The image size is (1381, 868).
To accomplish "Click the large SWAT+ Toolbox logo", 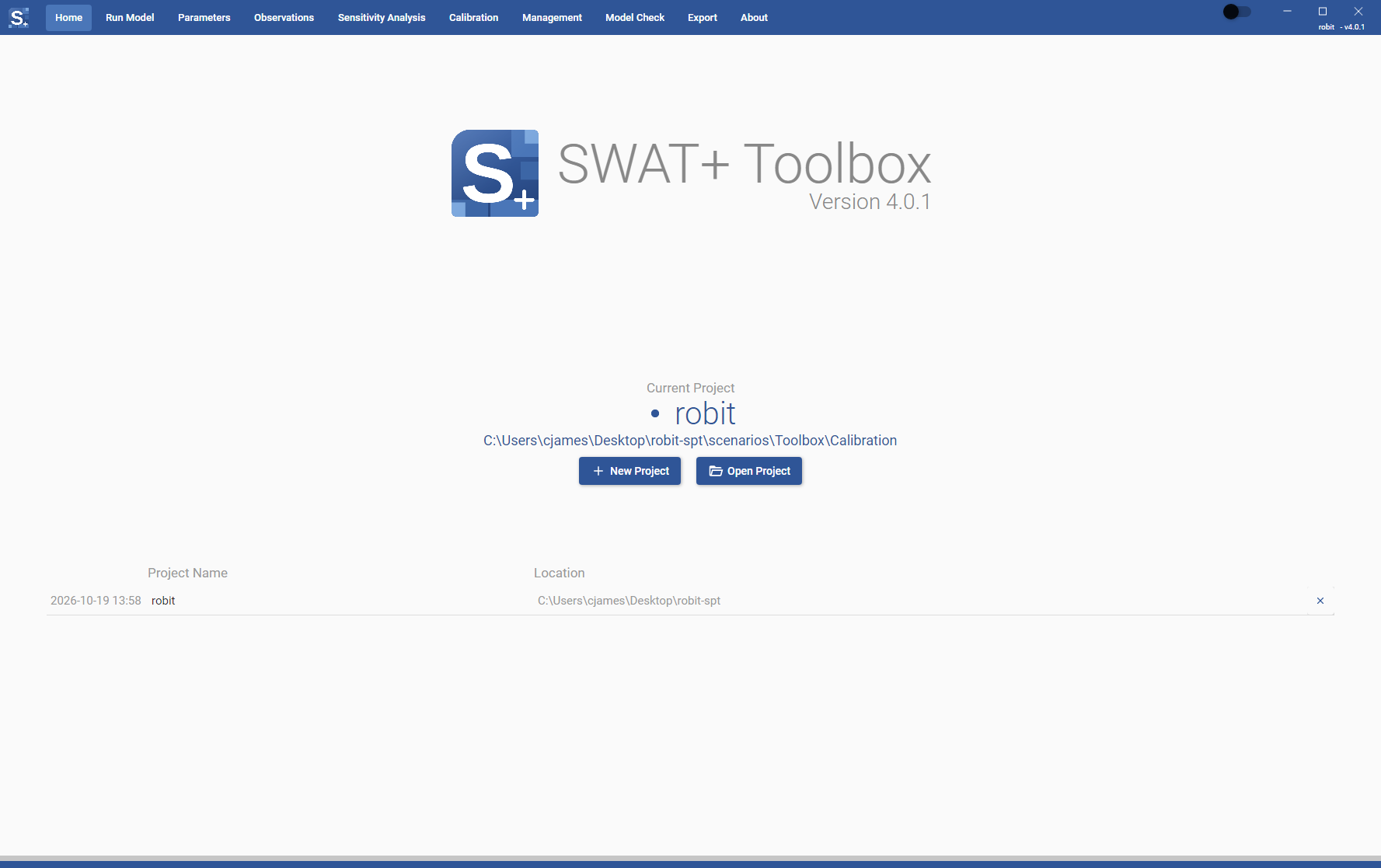I will [x=495, y=173].
